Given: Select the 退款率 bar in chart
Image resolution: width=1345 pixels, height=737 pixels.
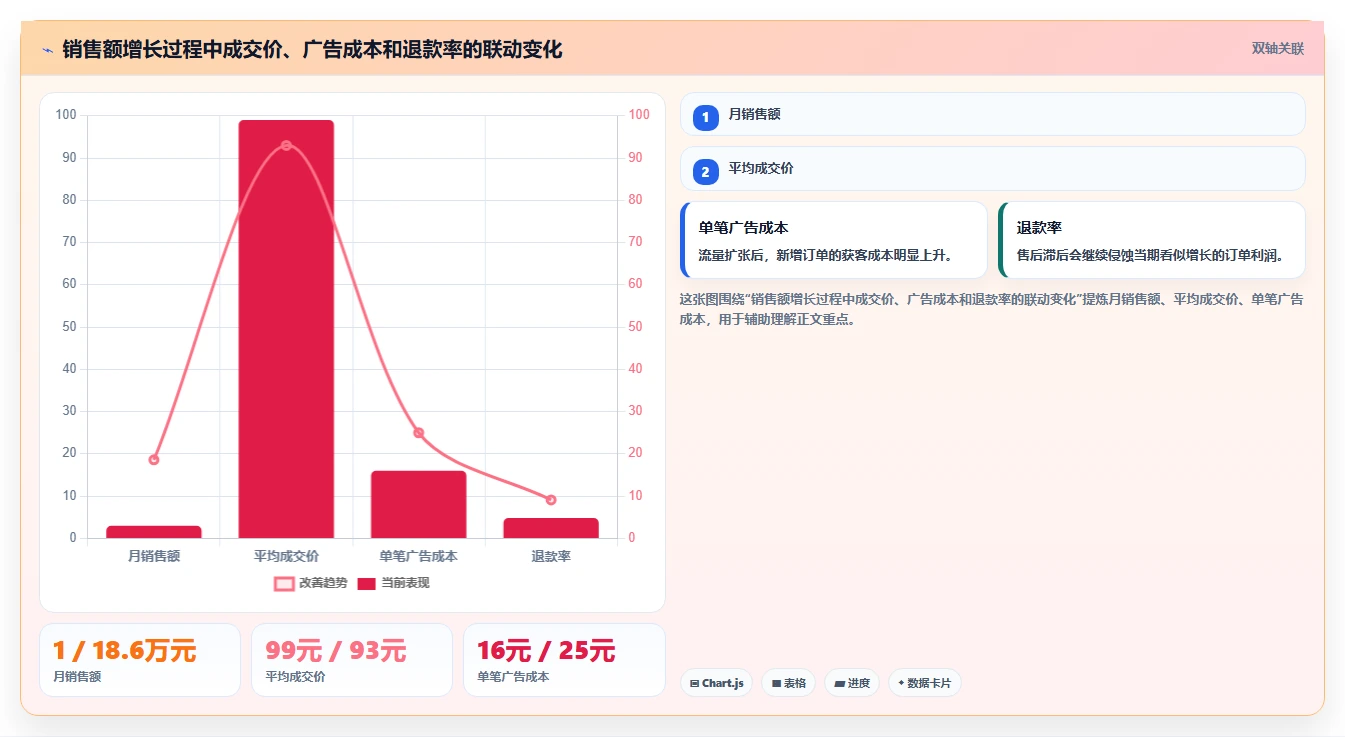Looking at the screenshot, I should coord(551,528).
